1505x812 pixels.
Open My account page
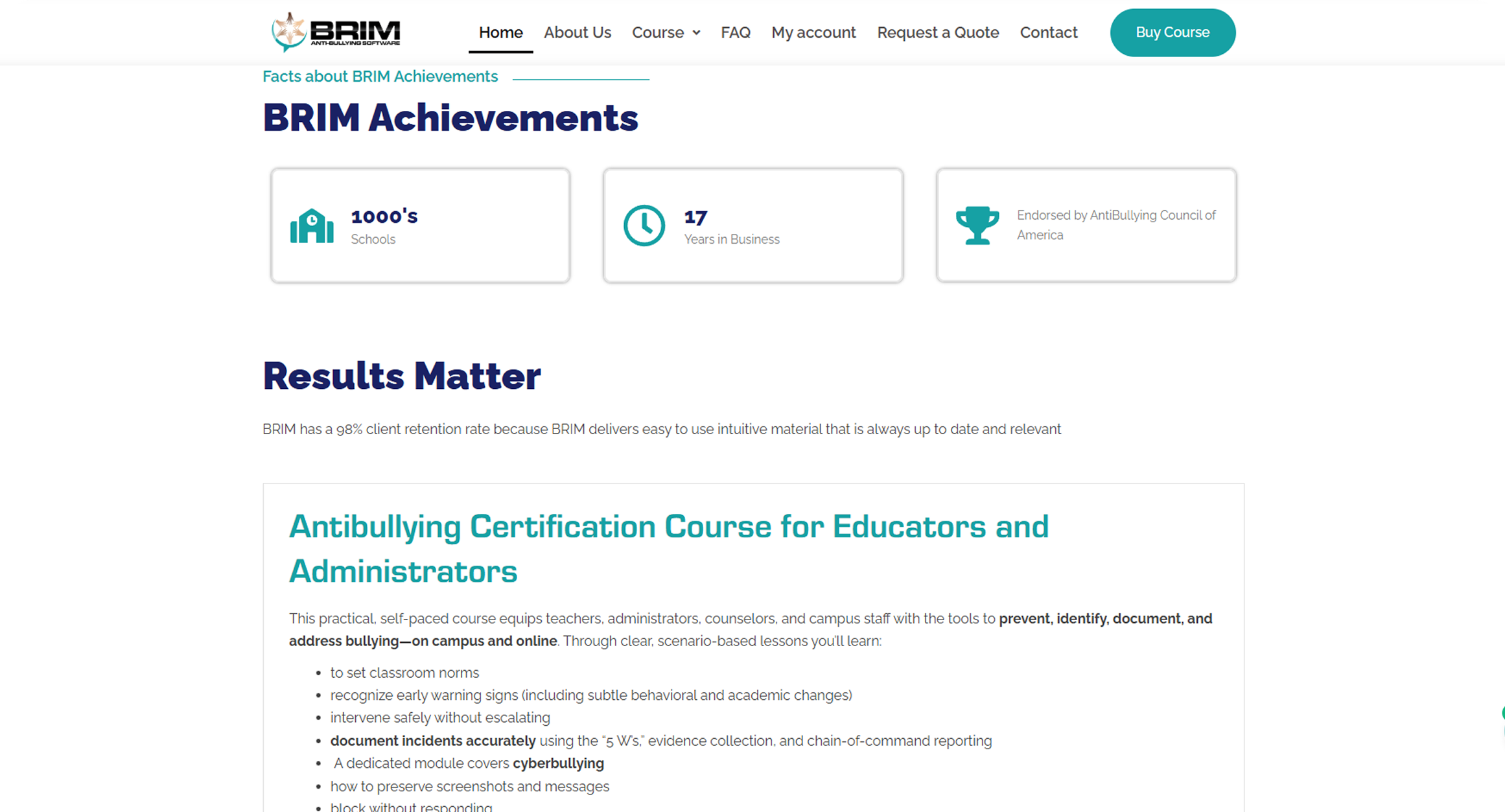pyautogui.click(x=813, y=32)
